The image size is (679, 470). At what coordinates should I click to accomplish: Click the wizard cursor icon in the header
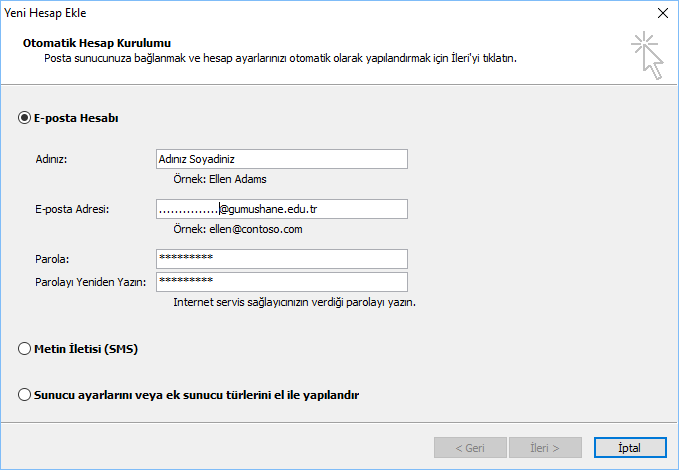tap(646, 55)
